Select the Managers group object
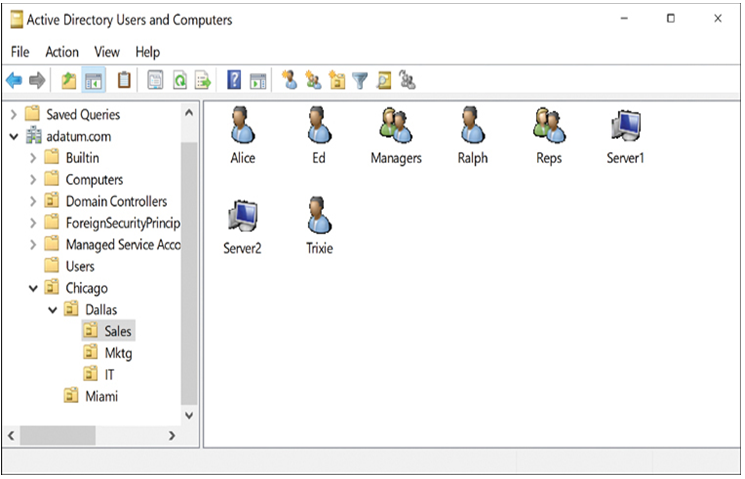This screenshot has width=745, height=479. [x=396, y=135]
